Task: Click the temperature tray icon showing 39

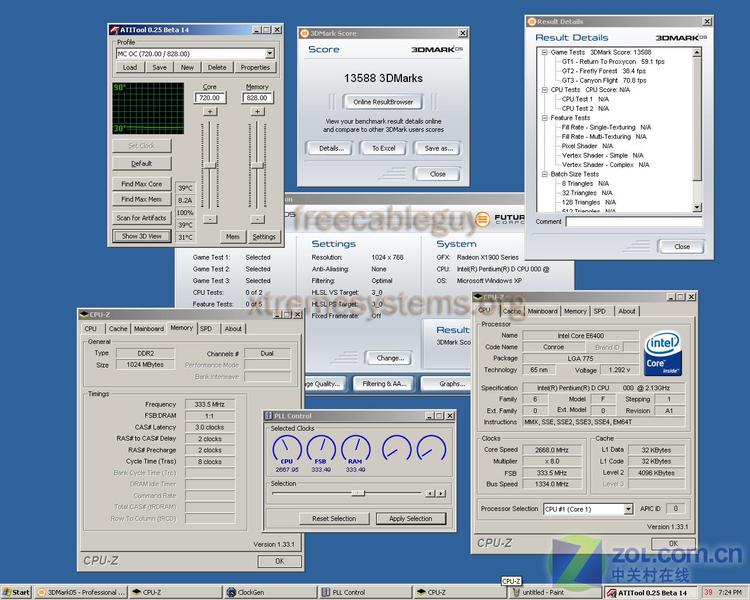Action: 708,592
